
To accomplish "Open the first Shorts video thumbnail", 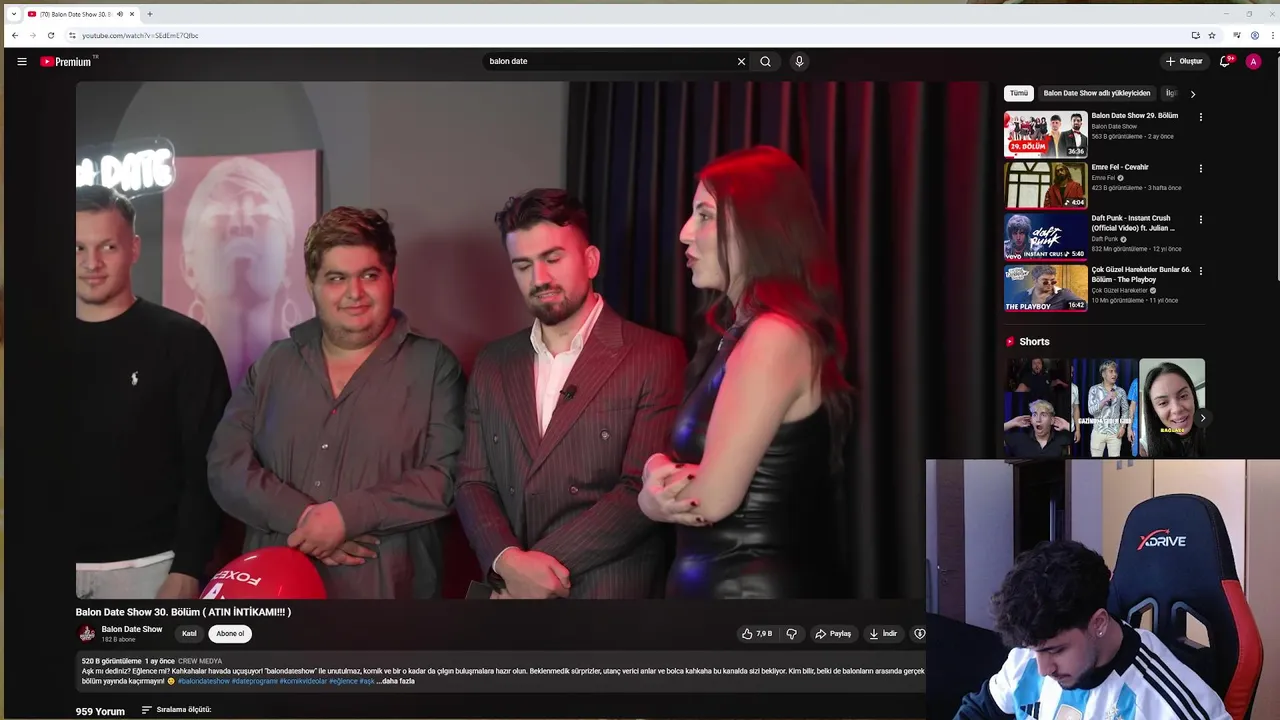I will [x=1036, y=408].
